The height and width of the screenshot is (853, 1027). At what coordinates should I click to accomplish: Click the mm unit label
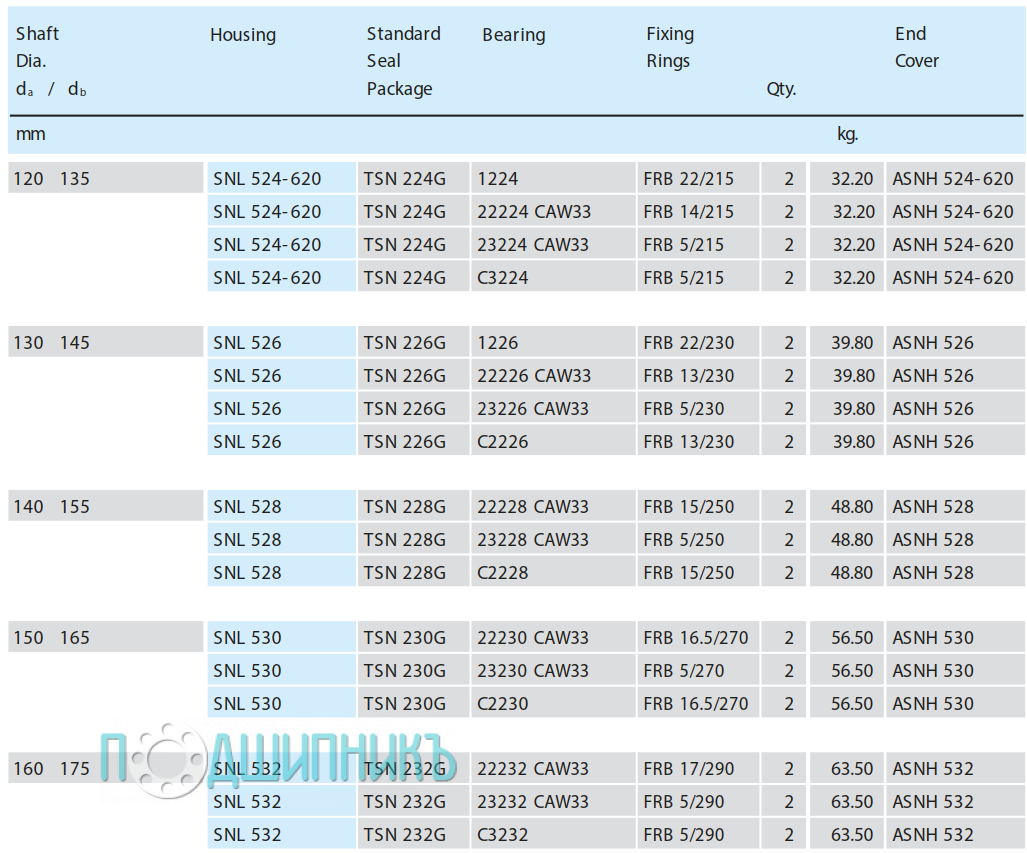(30, 134)
